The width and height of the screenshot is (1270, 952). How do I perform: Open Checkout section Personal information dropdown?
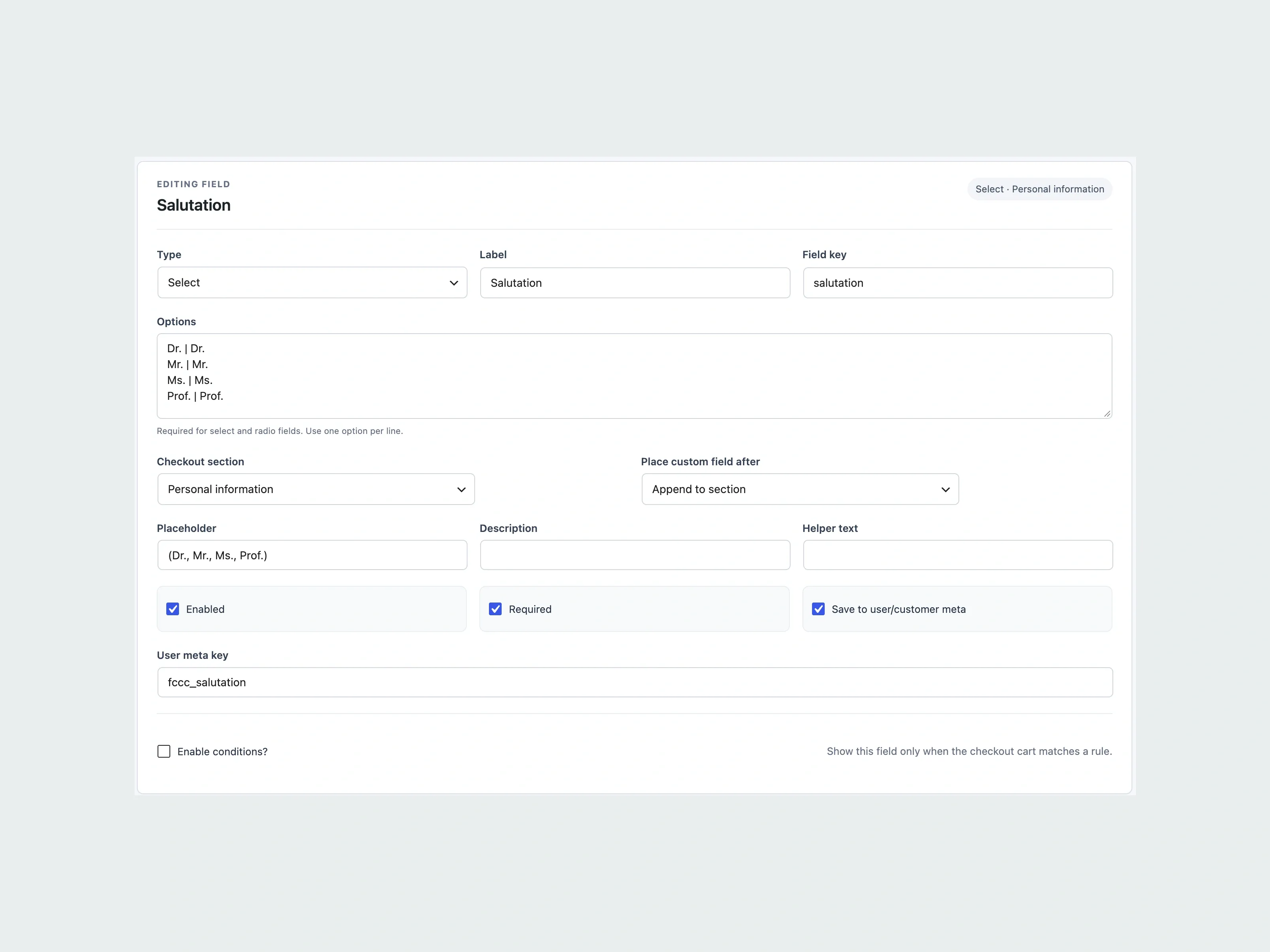click(316, 489)
